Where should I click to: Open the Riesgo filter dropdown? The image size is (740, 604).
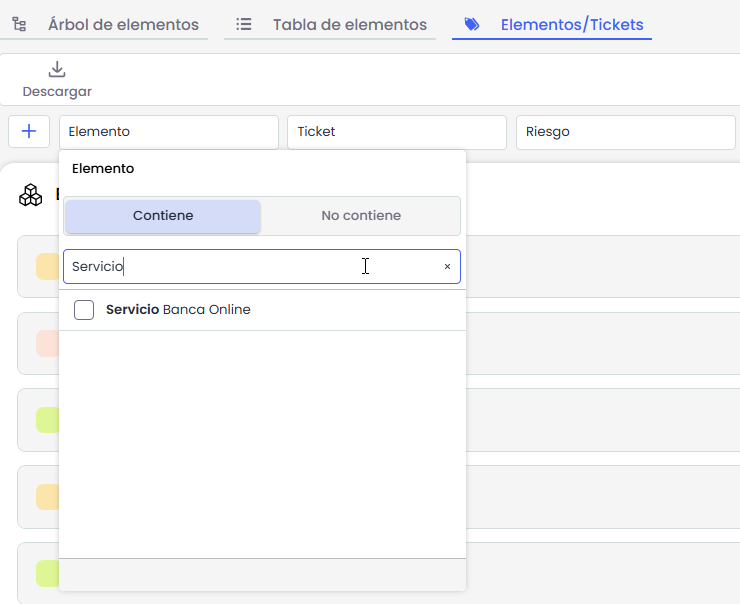624,132
